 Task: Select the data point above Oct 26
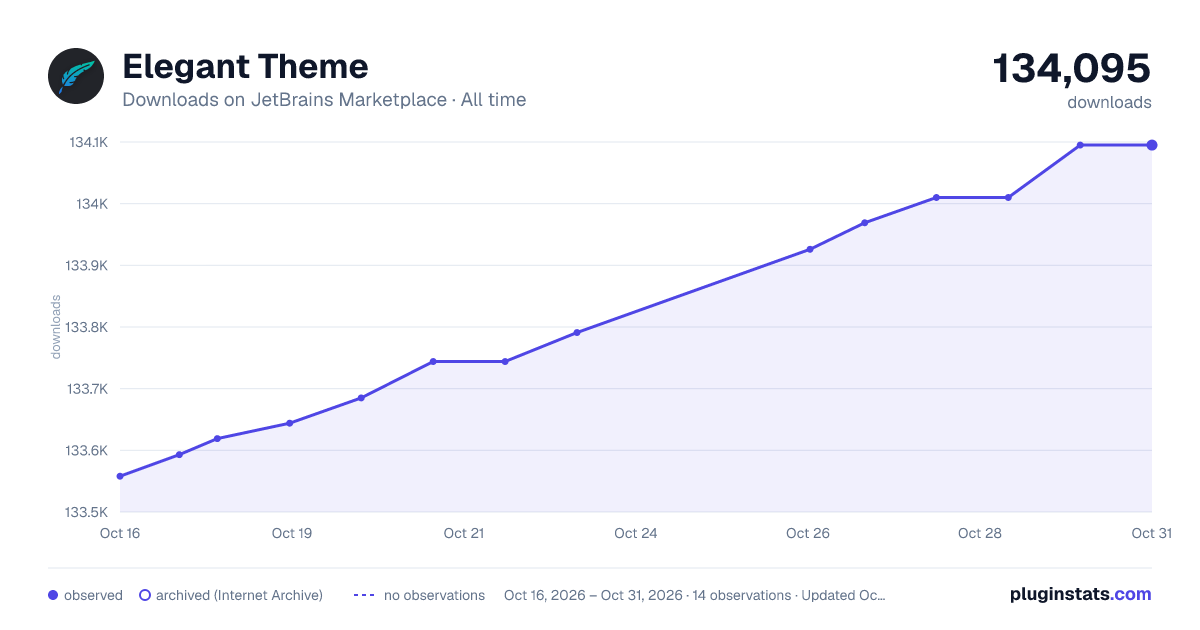click(810, 249)
